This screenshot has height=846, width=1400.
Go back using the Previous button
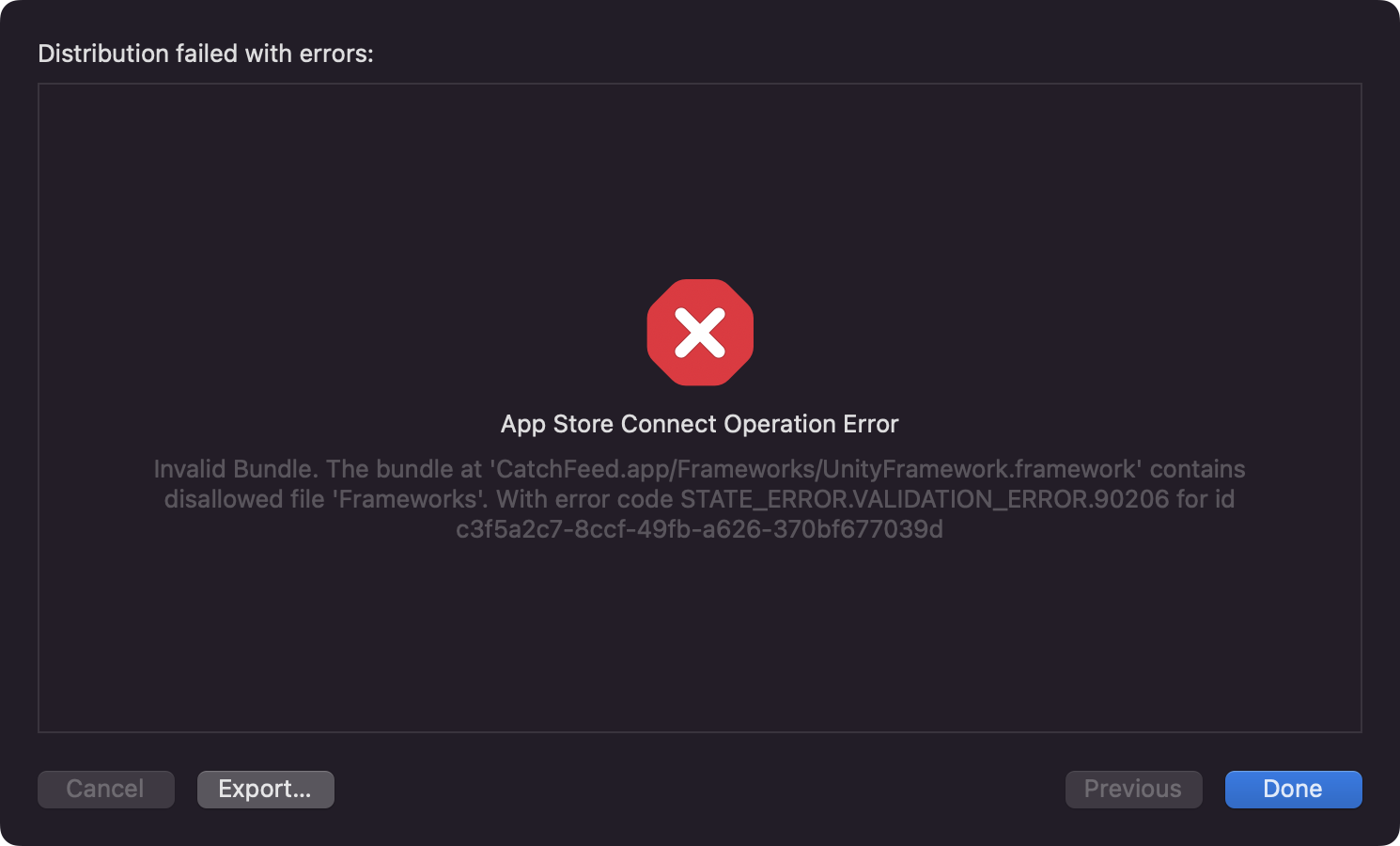point(1133,790)
